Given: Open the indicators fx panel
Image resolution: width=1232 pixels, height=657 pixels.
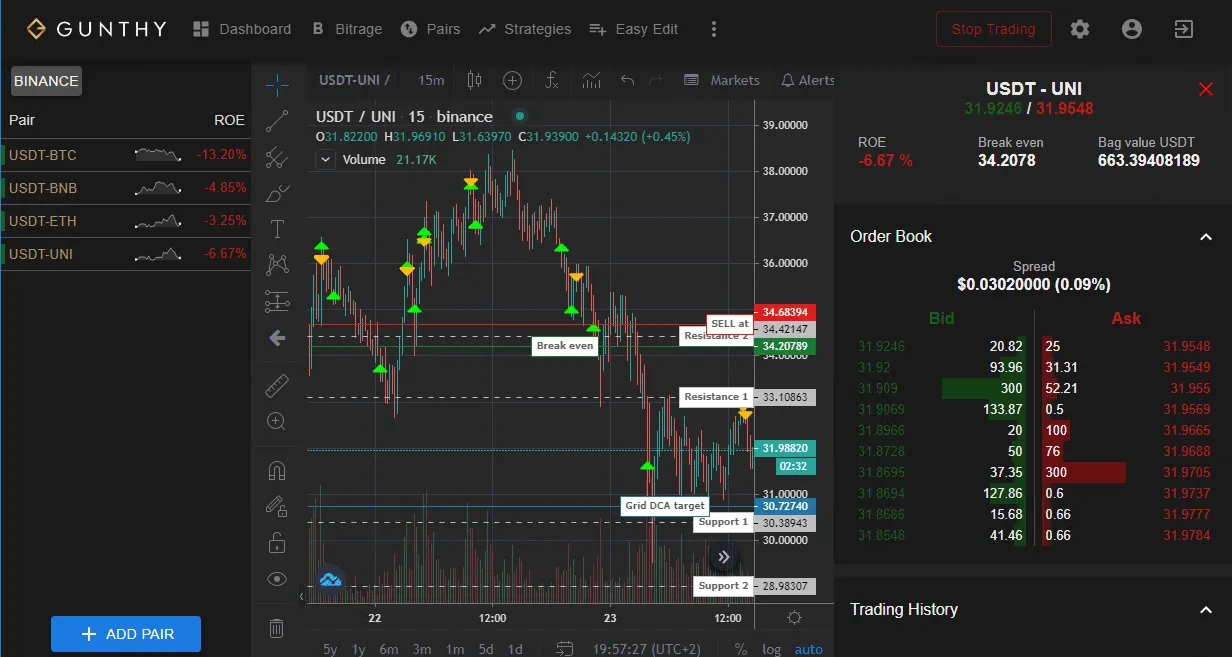Looking at the screenshot, I should 551,80.
